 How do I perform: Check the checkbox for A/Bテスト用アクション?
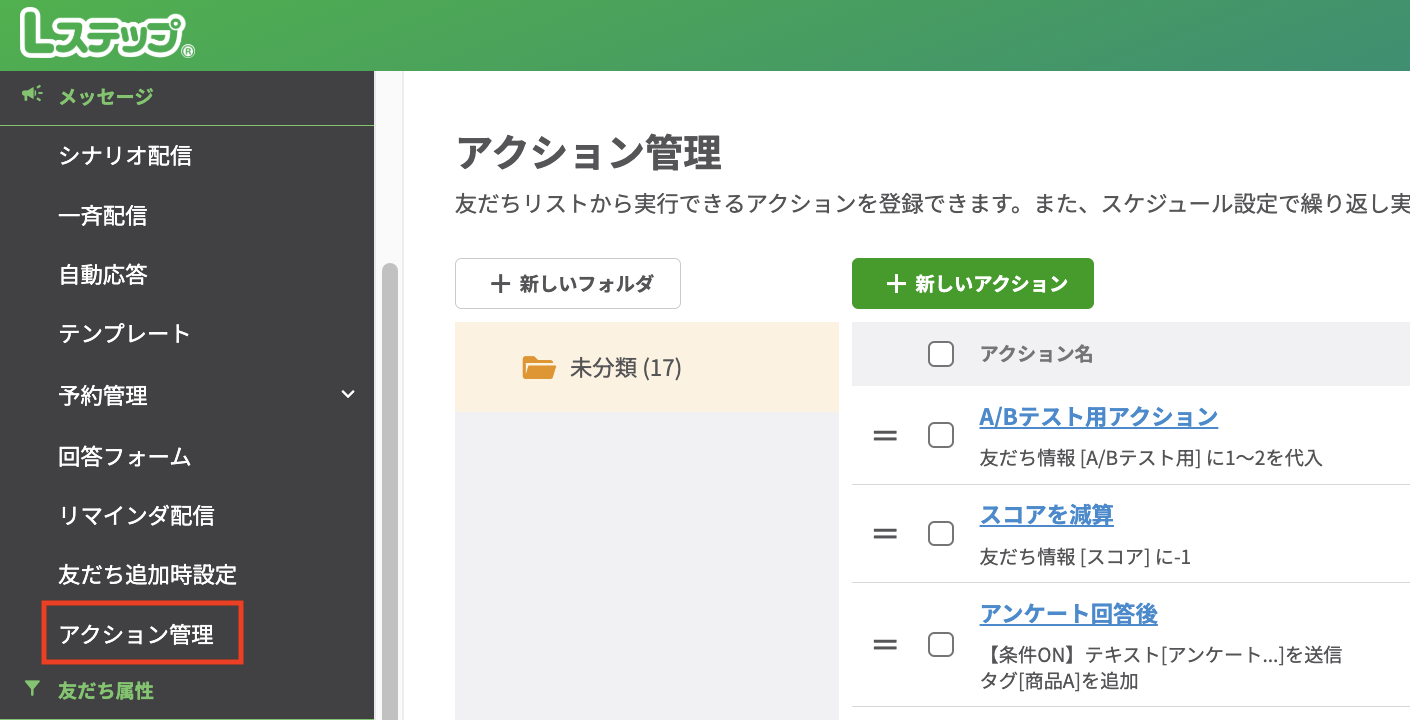940,435
